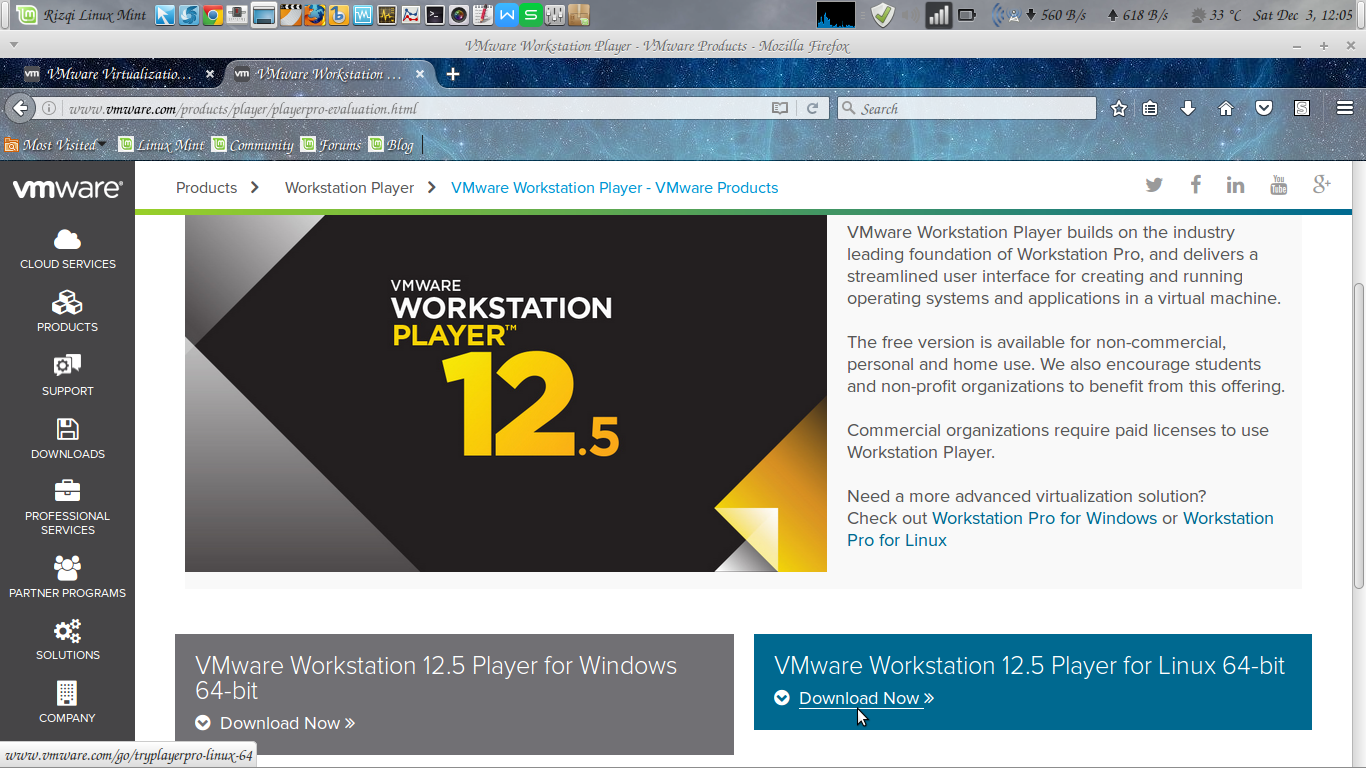Screen dimensions: 1366x768
Task: Open the green S spreadsheet app launcher
Action: click(x=530, y=15)
